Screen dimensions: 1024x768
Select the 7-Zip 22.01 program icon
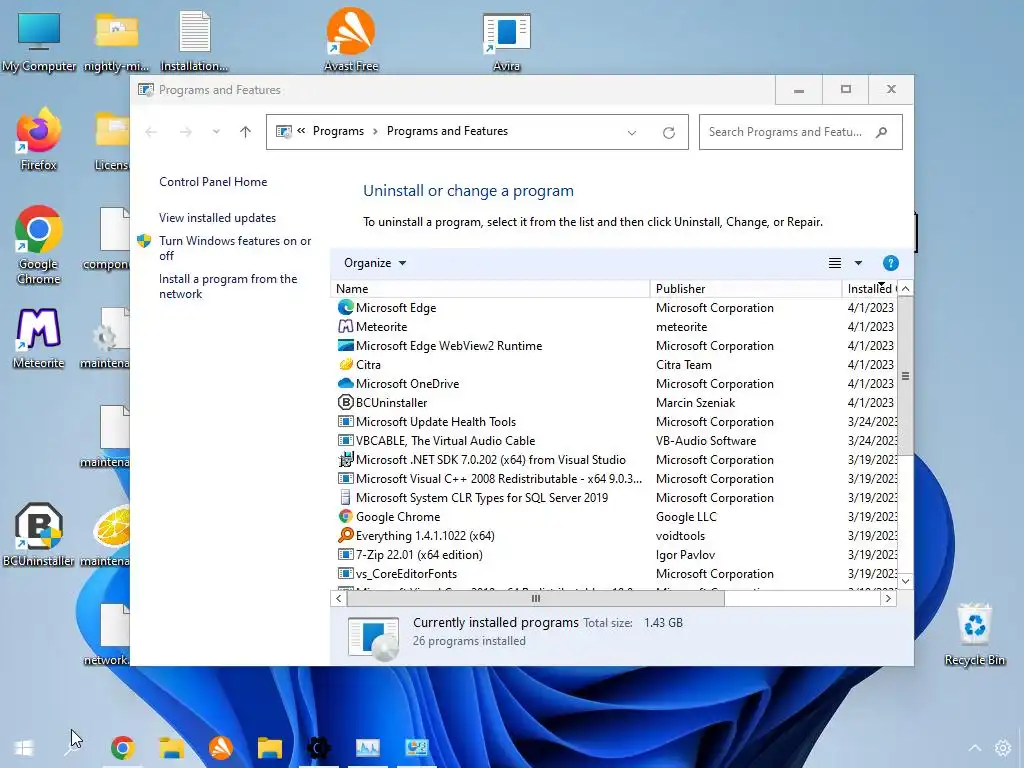(345, 554)
